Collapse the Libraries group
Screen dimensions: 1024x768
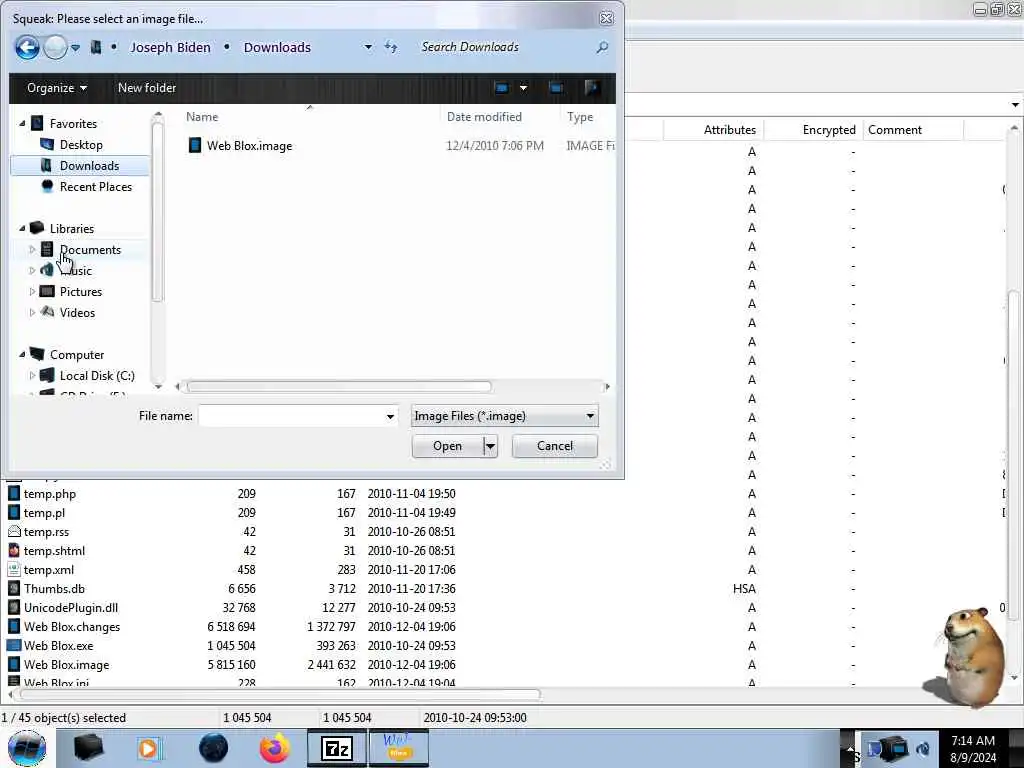point(22,229)
